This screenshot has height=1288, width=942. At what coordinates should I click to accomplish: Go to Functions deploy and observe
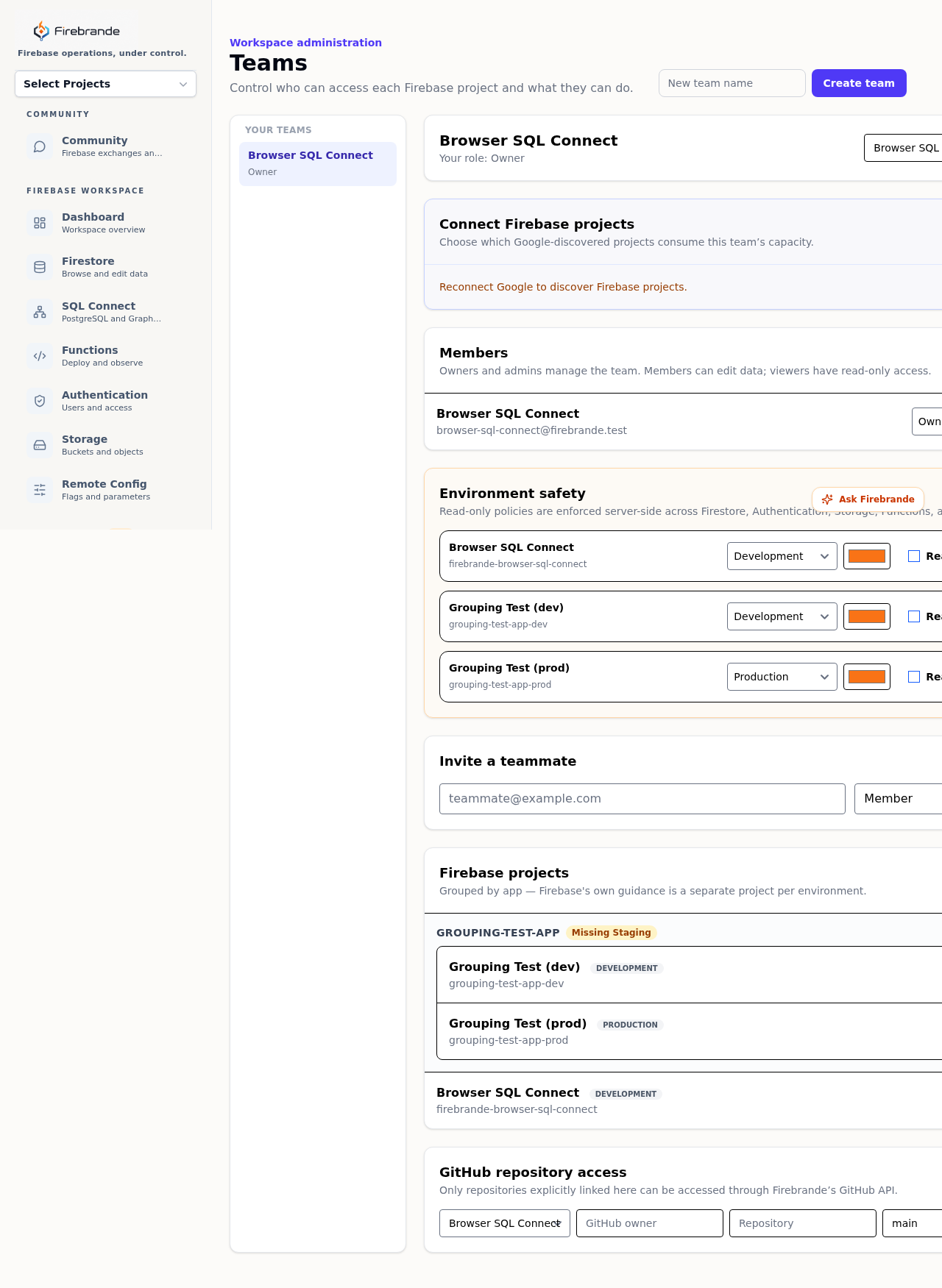(105, 356)
